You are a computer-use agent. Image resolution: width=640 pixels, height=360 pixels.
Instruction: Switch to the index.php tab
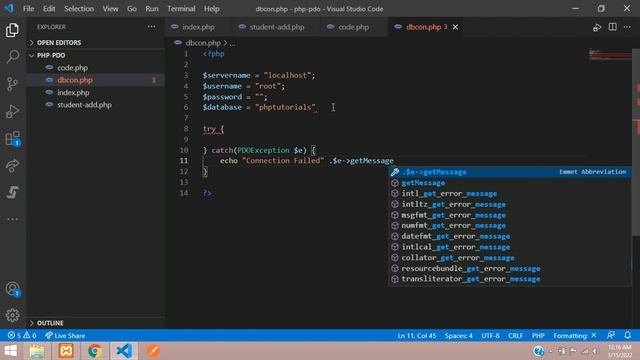[x=198, y=27]
